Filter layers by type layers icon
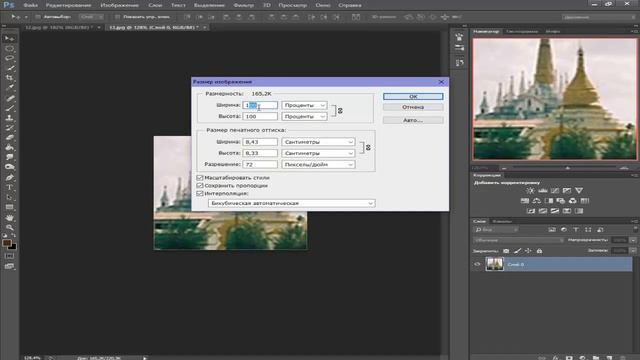The width and height of the screenshot is (640, 360). pos(576,230)
